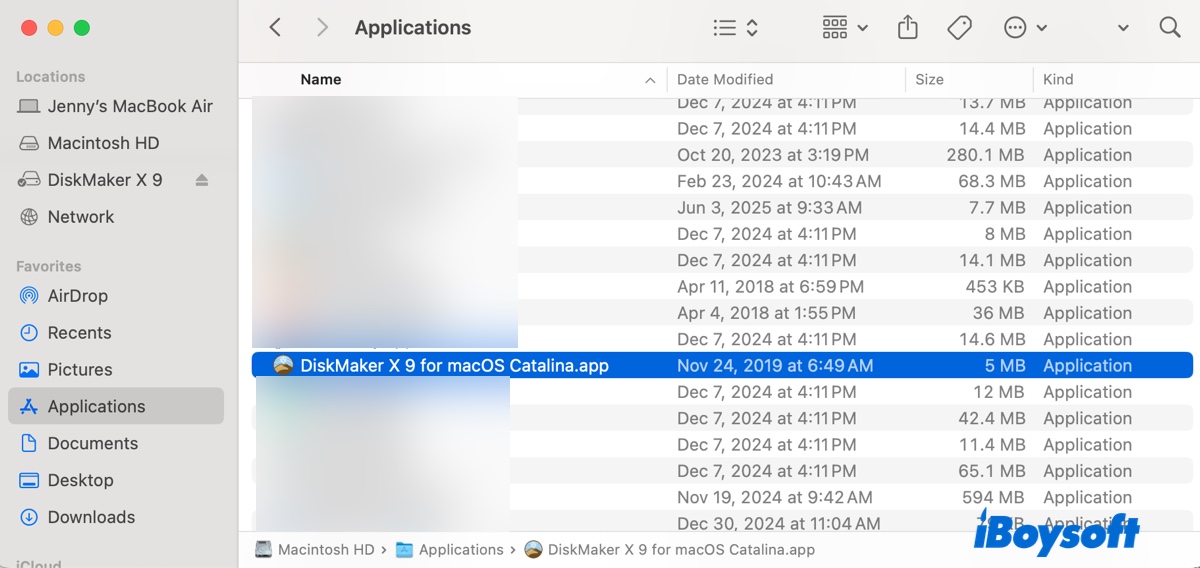Sort by the Date Modified column

pyautogui.click(x=725, y=79)
